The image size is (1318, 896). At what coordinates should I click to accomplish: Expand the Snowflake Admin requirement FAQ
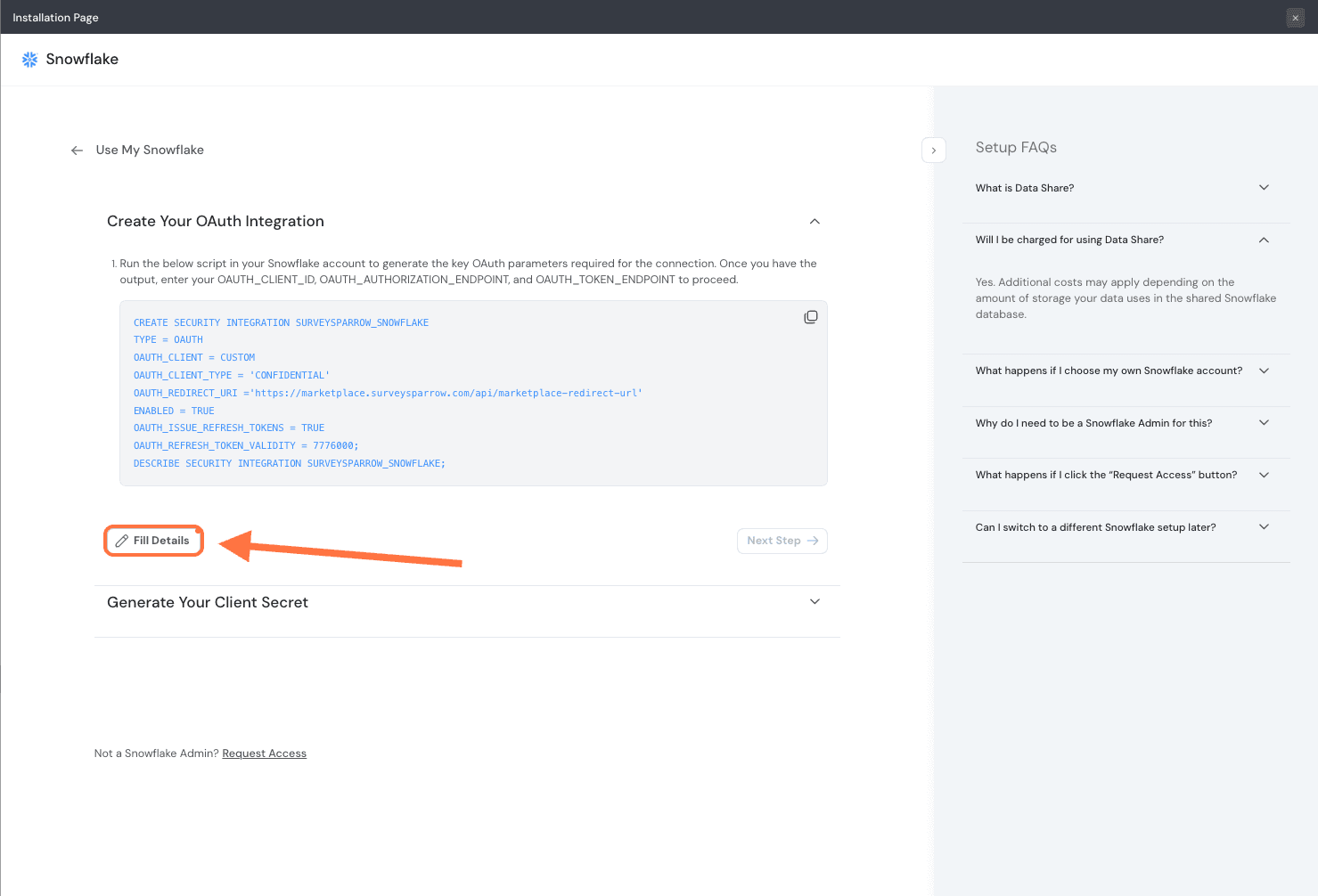pyautogui.click(x=1263, y=423)
